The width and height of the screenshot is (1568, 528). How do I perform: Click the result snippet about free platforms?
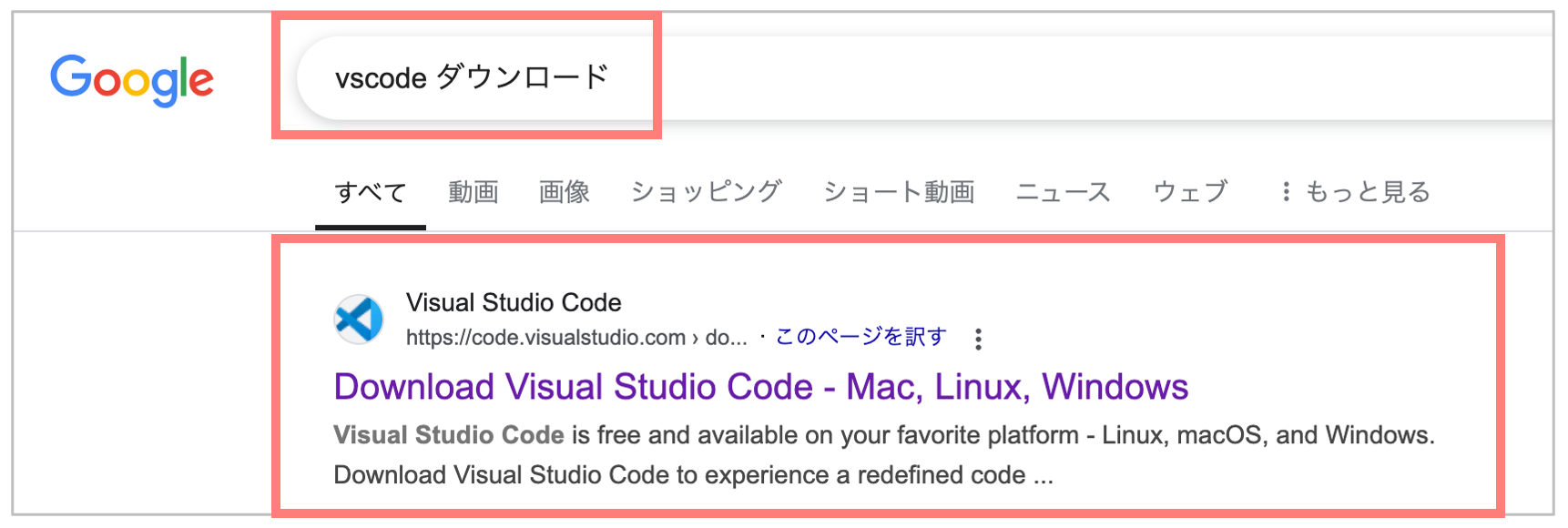click(884, 455)
